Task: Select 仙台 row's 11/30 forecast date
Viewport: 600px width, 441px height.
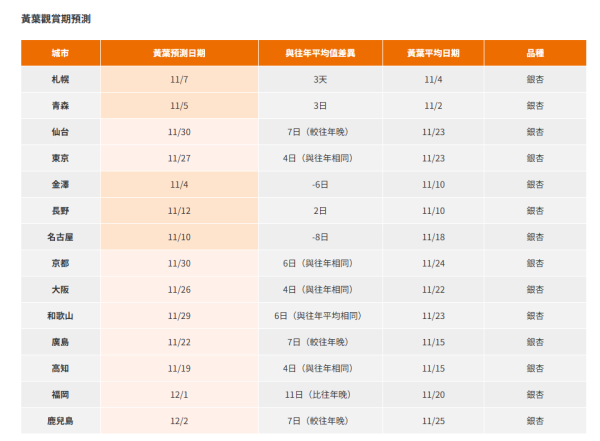Action: tap(179, 131)
